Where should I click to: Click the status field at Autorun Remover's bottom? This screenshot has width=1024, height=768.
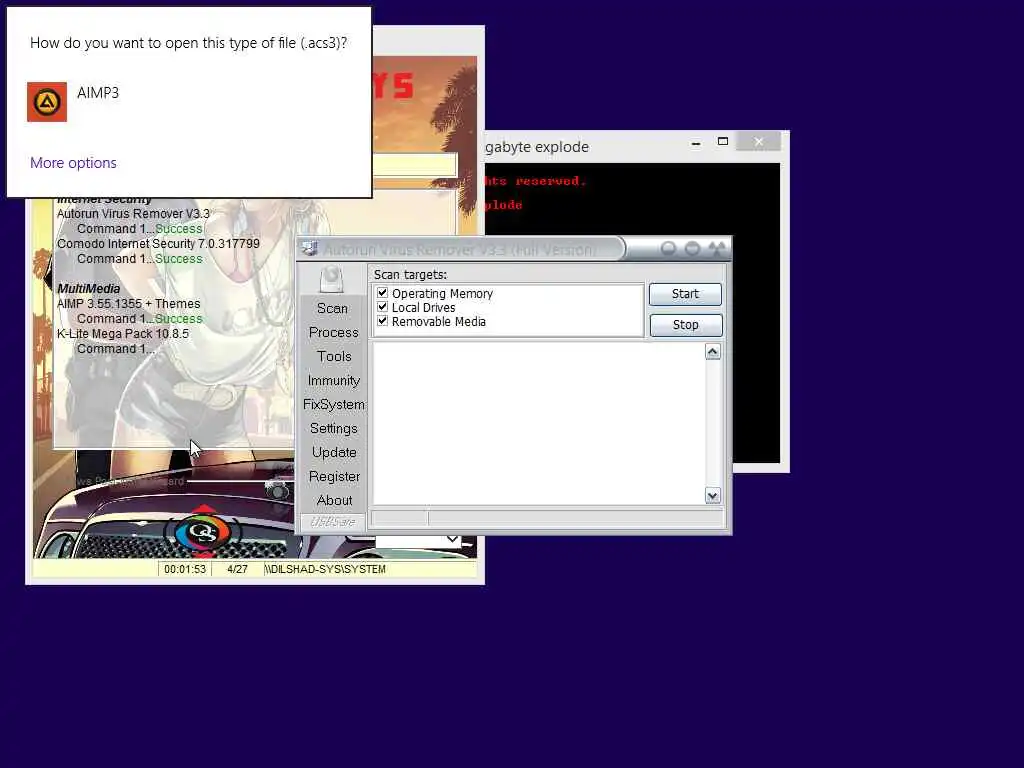tap(547, 519)
